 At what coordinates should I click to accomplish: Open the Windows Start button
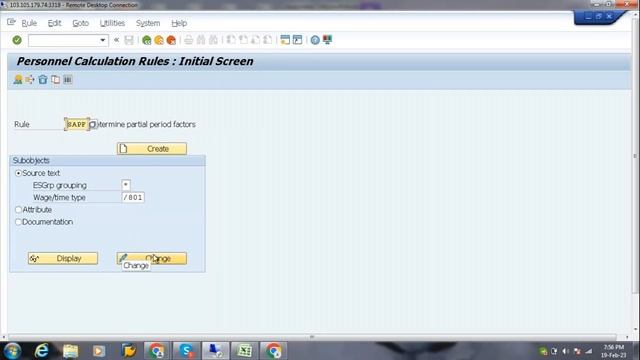(12, 351)
